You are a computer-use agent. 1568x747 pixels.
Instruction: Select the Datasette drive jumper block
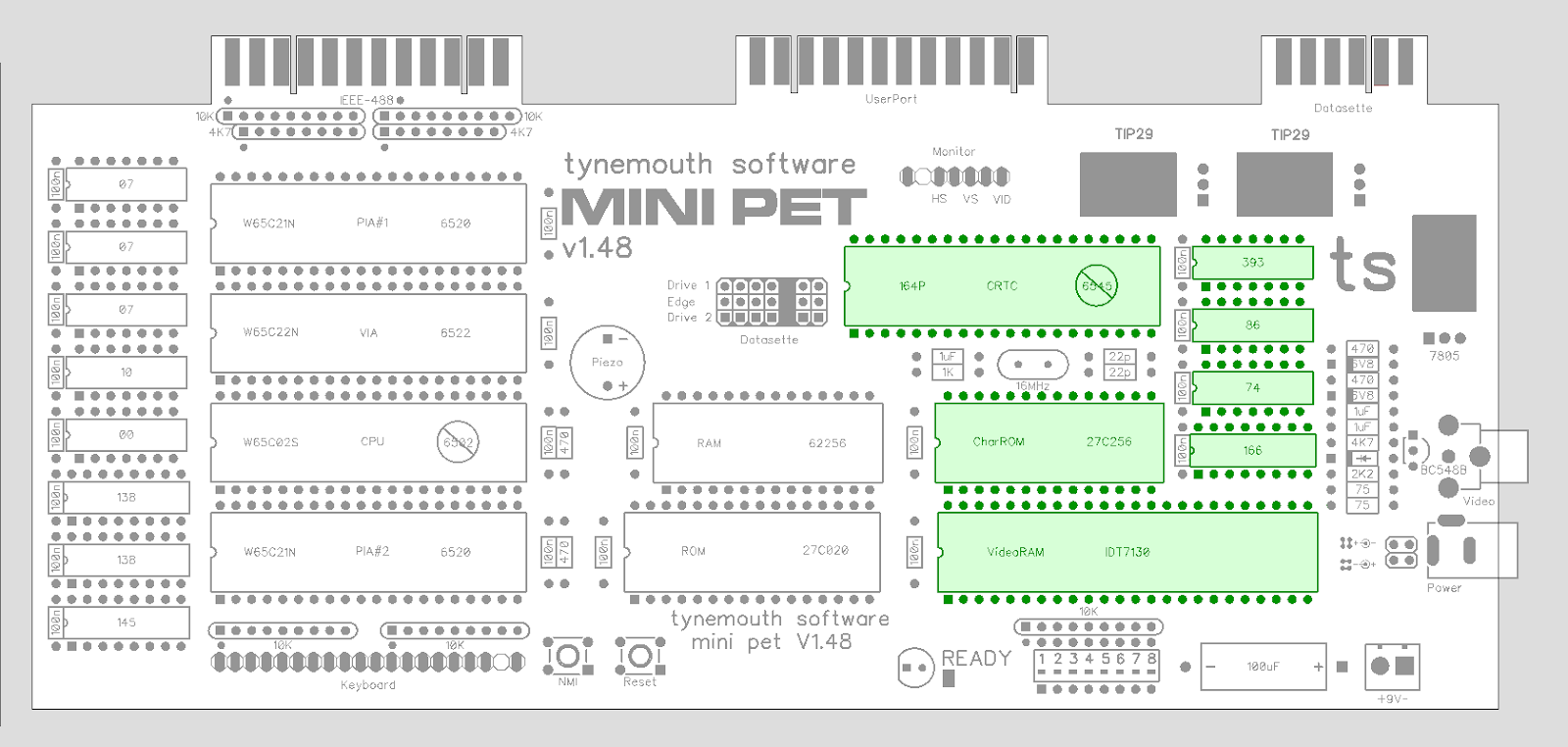coord(772,302)
